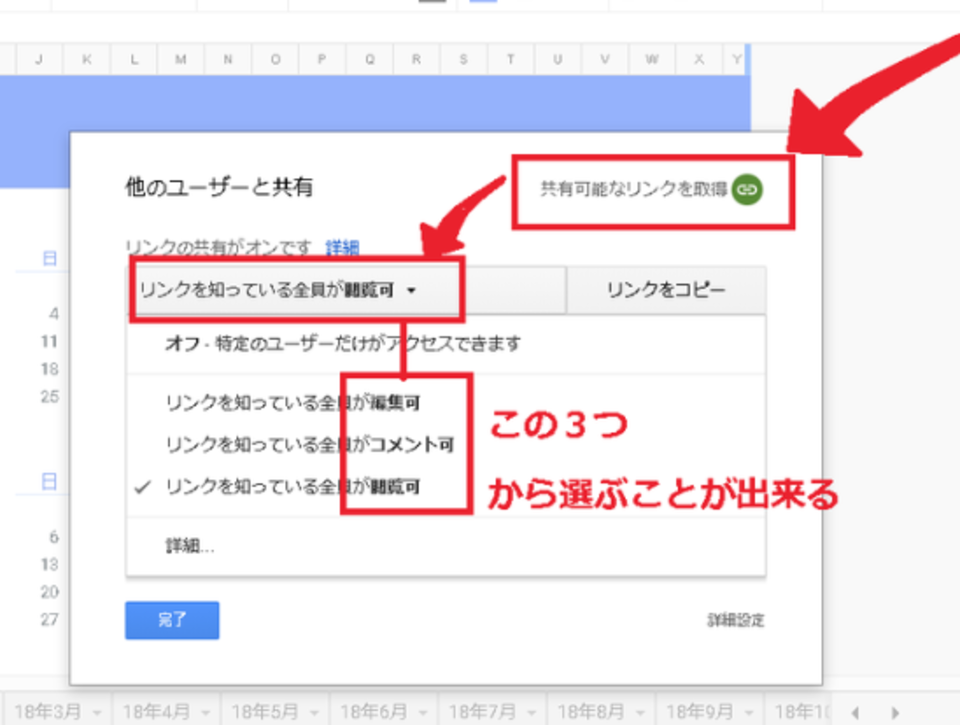Select column S header
Screen dimensions: 960x725
click(463, 59)
